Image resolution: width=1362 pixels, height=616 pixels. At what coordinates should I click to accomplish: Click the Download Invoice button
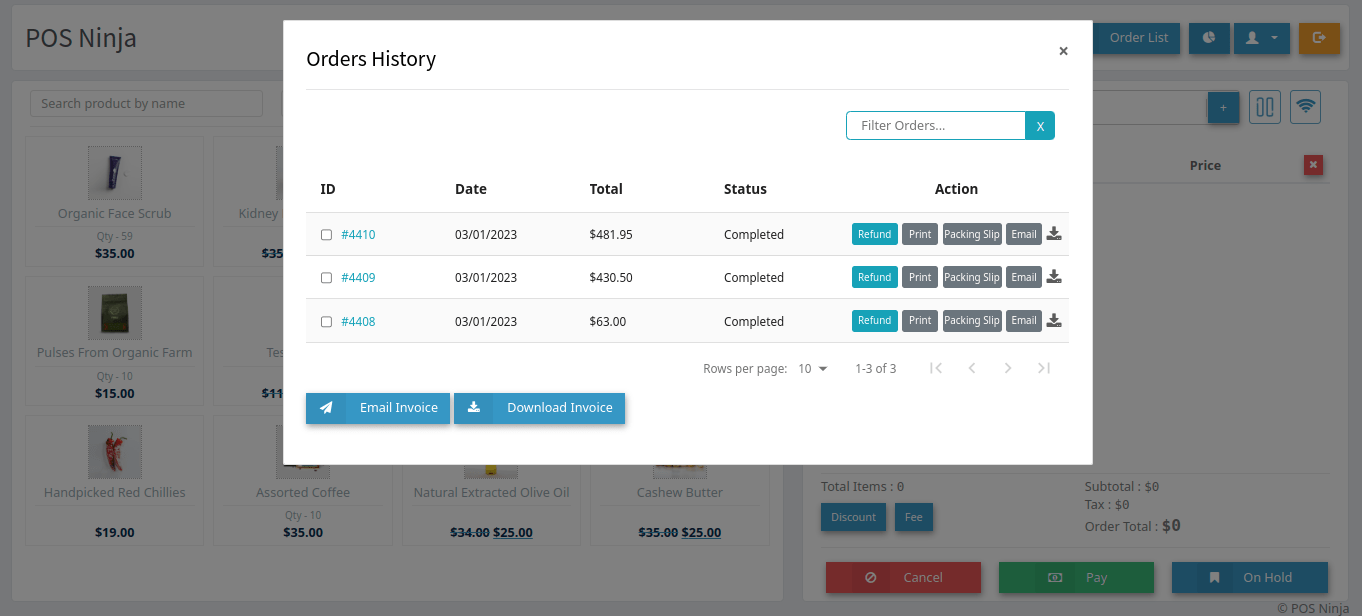pos(539,408)
